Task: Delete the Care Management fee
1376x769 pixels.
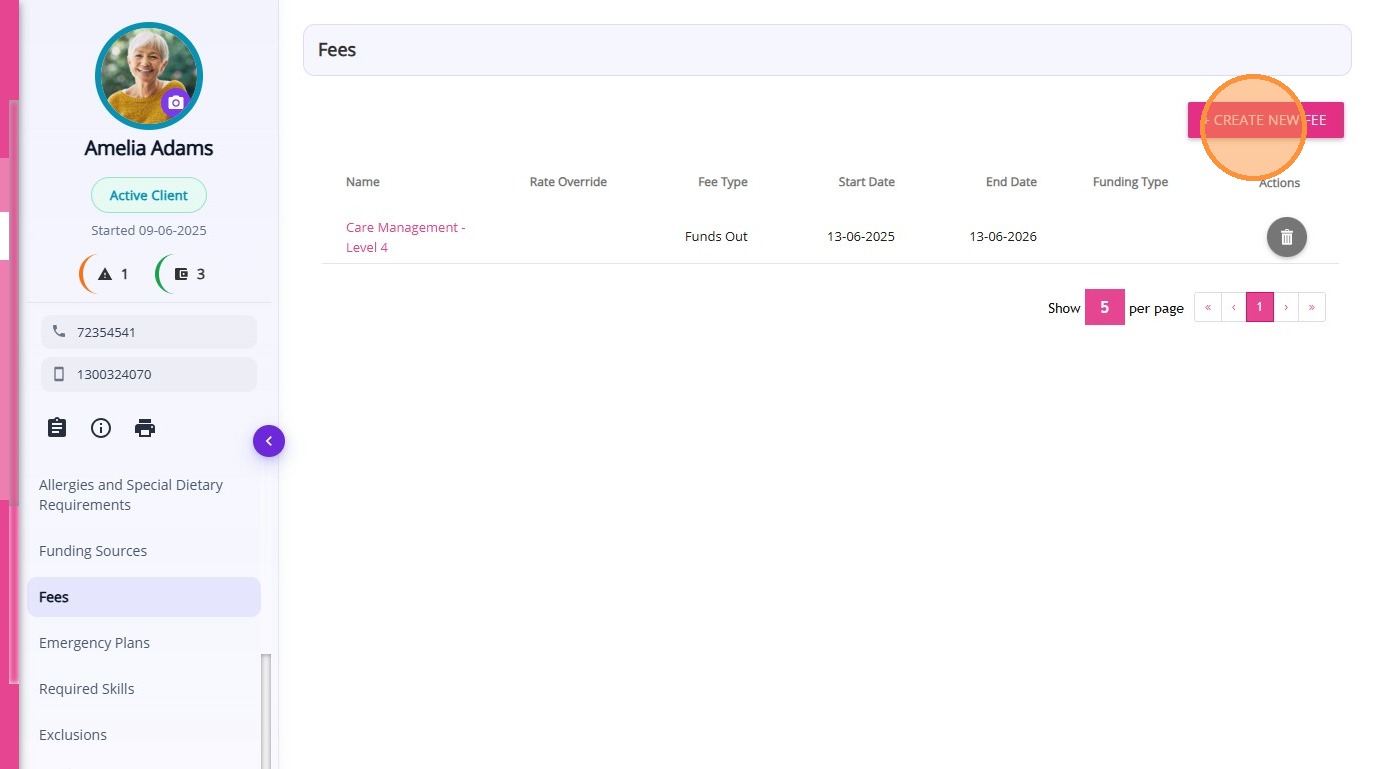Action: click(1286, 237)
